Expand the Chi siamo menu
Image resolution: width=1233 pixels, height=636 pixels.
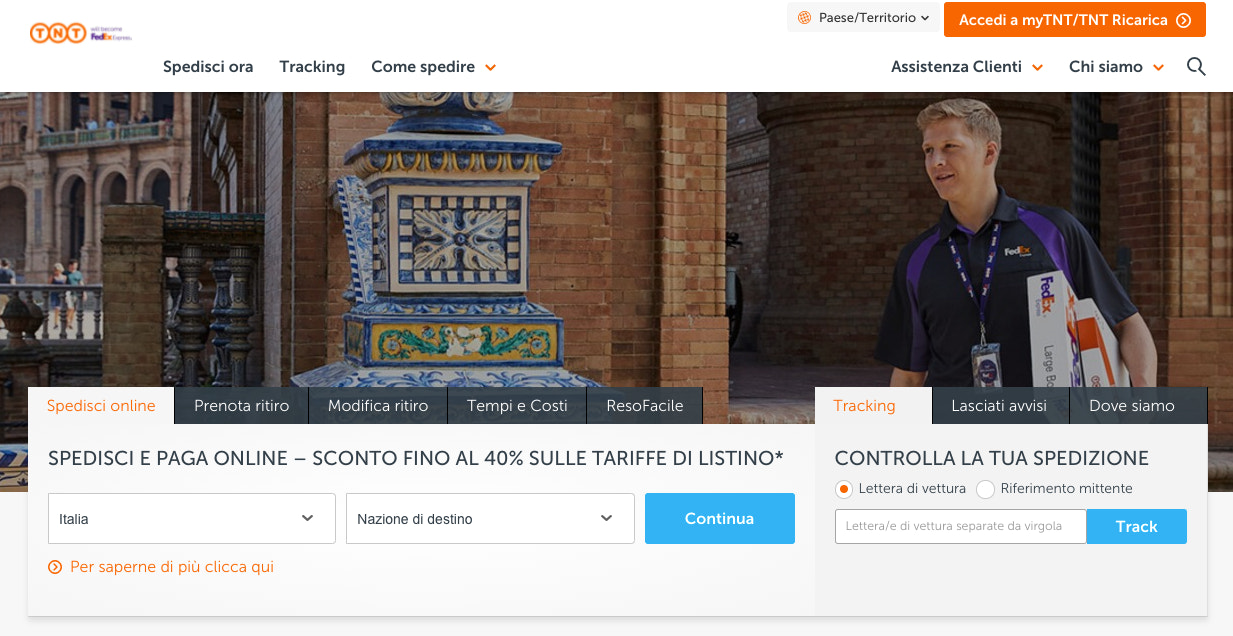tap(1116, 67)
